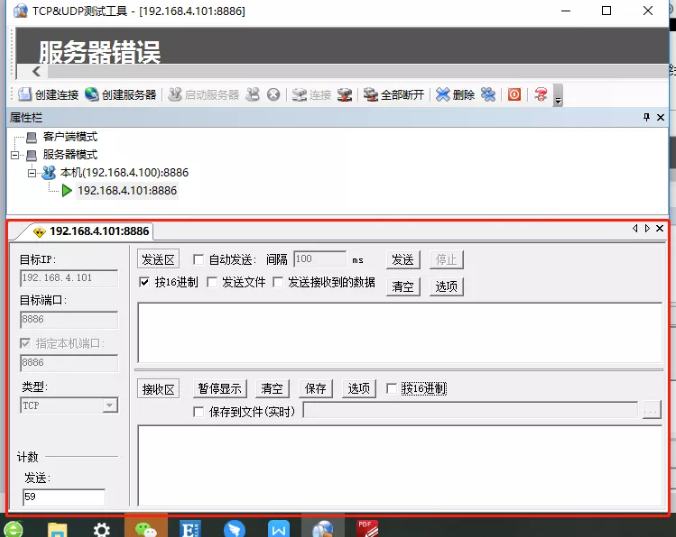676x537 pixels.
Task: Click the 全部断开 toolbar icon
Action: [370, 94]
